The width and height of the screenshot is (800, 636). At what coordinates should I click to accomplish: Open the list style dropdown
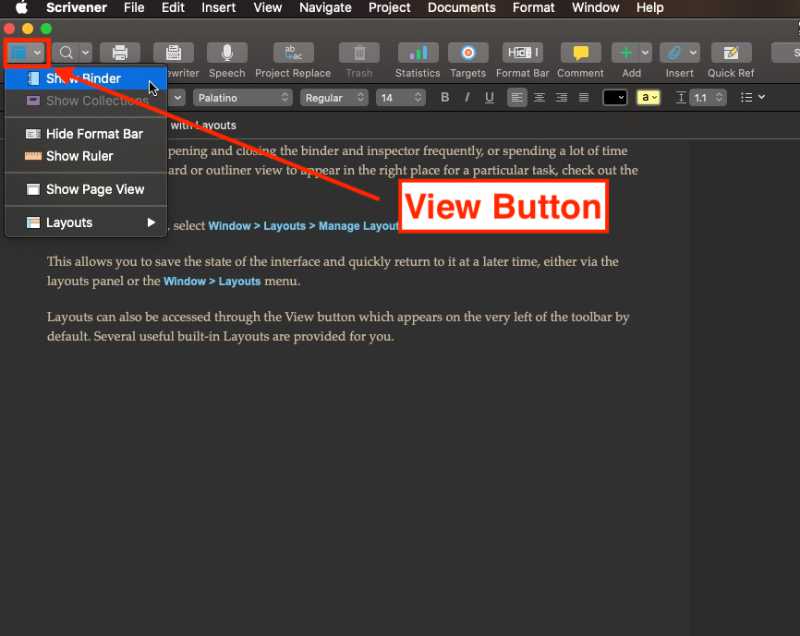(753, 97)
